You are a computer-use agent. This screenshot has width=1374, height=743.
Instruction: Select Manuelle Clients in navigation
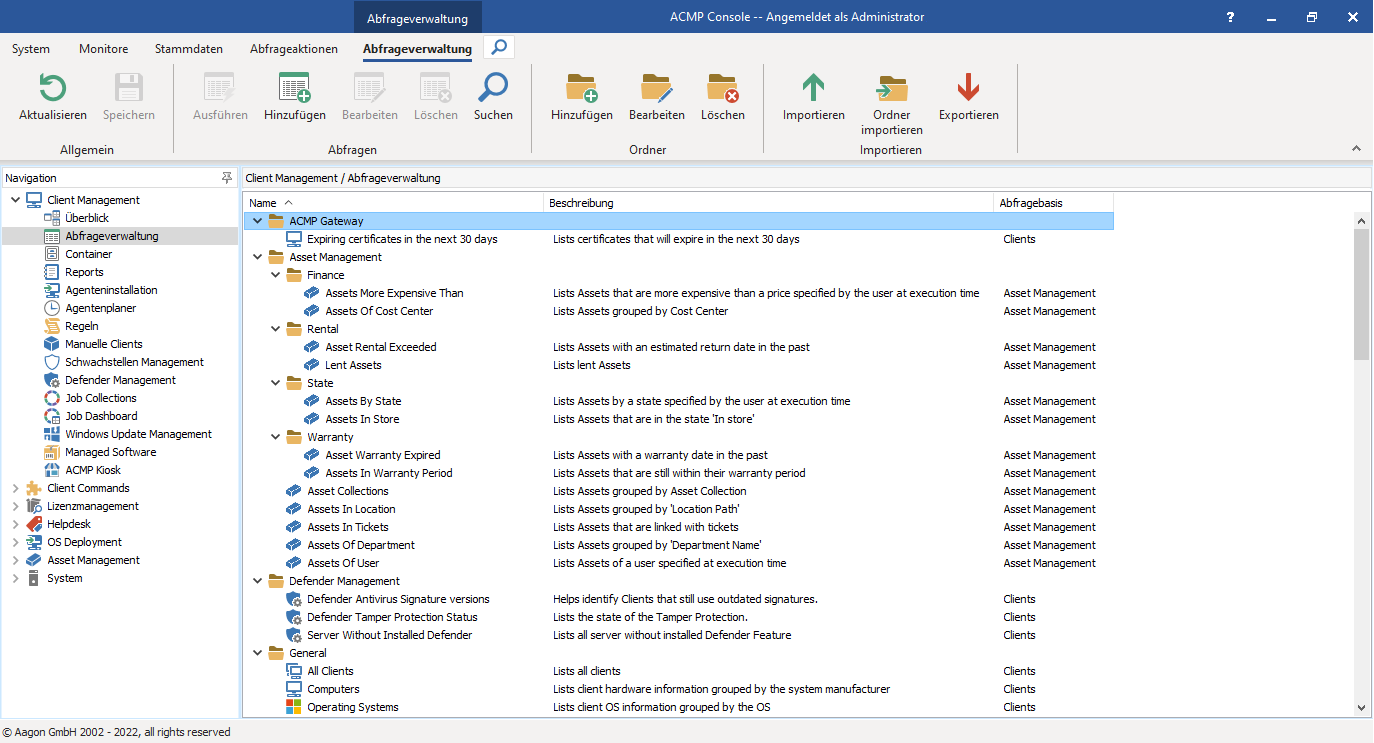tap(104, 344)
